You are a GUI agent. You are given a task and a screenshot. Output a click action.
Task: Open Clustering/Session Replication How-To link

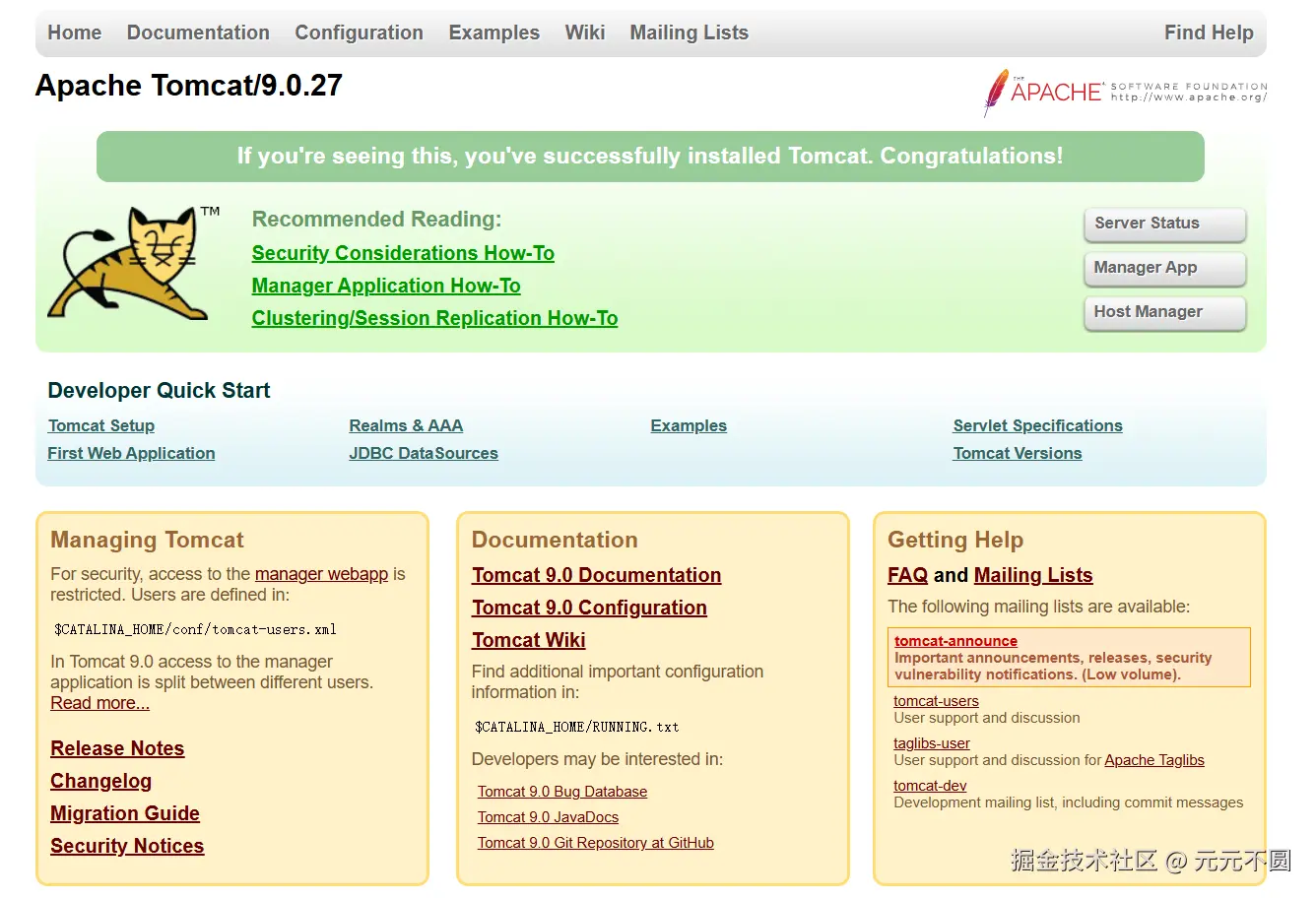[x=434, y=318]
